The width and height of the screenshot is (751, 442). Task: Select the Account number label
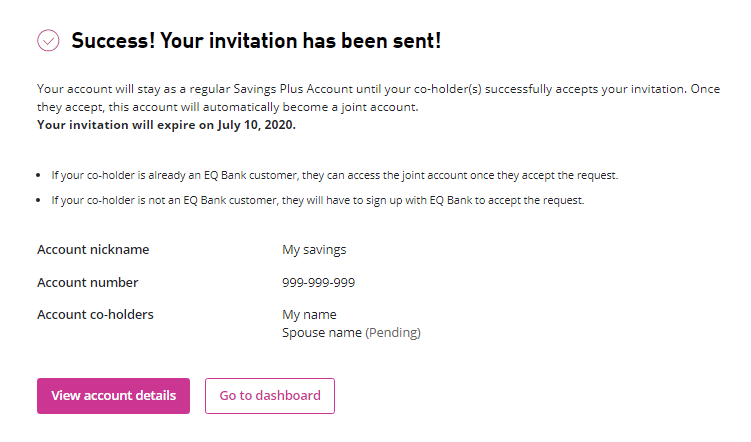click(88, 282)
